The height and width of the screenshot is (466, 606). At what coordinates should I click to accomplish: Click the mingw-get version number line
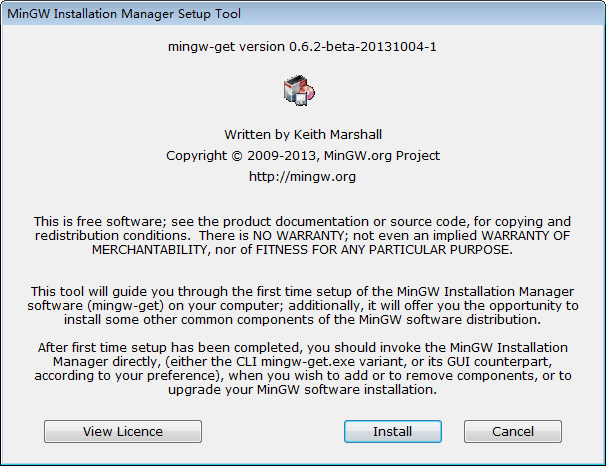point(302,46)
